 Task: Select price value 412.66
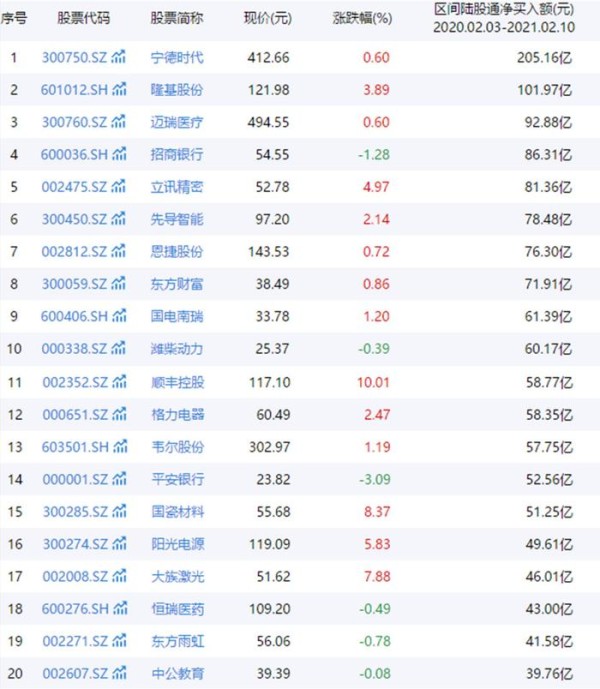[x=268, y=58]
